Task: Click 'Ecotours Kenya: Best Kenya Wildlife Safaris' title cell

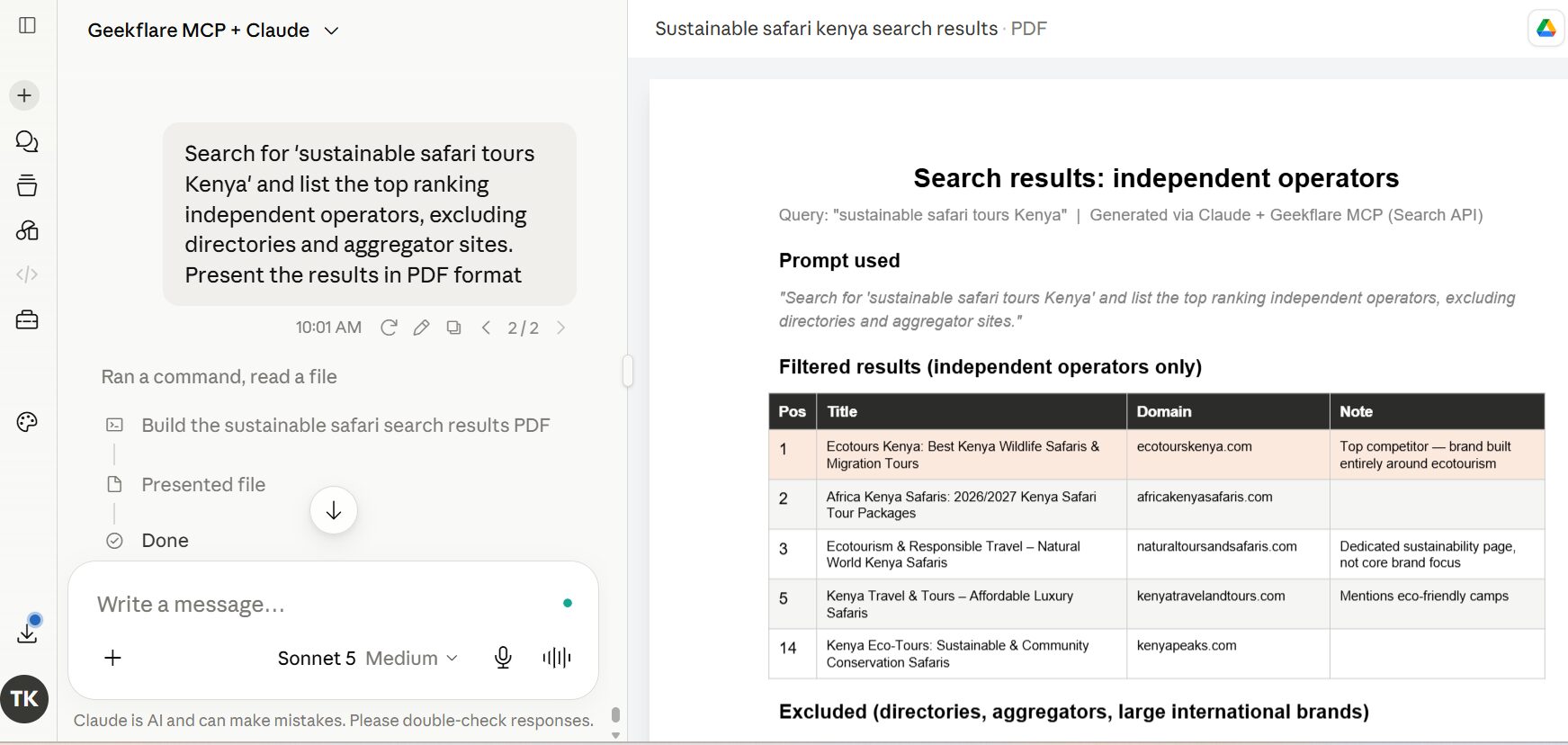Action: pos(972,454)
